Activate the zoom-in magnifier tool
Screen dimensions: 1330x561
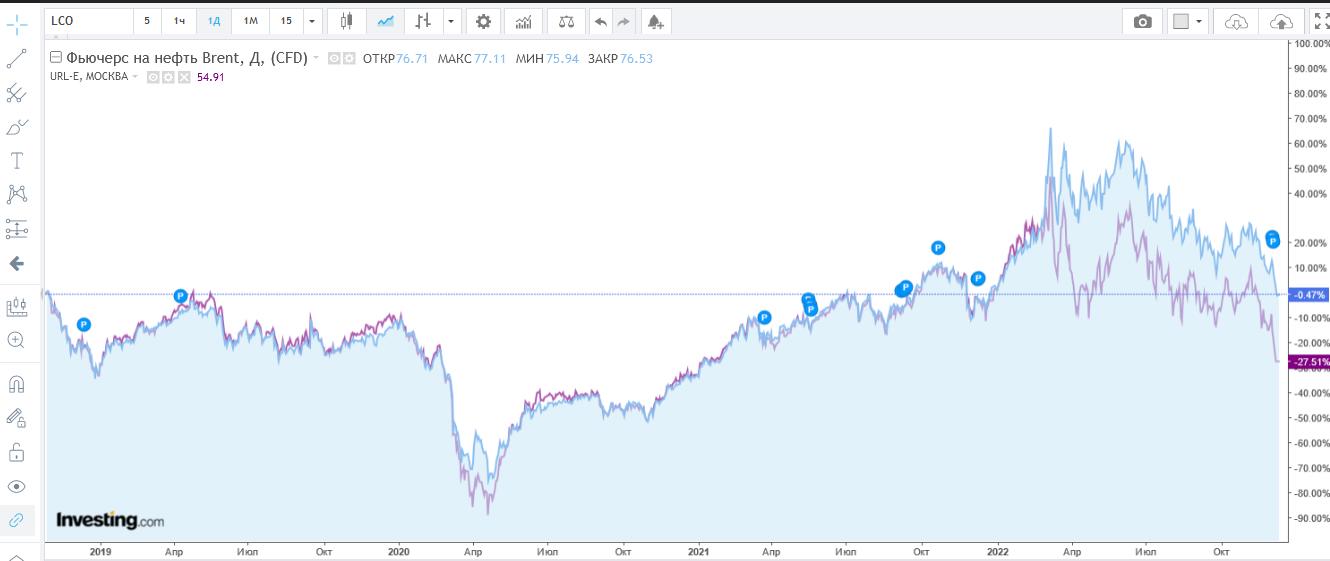(x=17, y=340)
